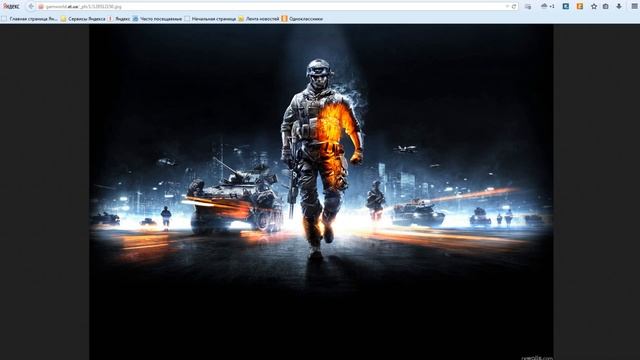Open Сервисы Яндекса bookmark folder

(83, 19)
